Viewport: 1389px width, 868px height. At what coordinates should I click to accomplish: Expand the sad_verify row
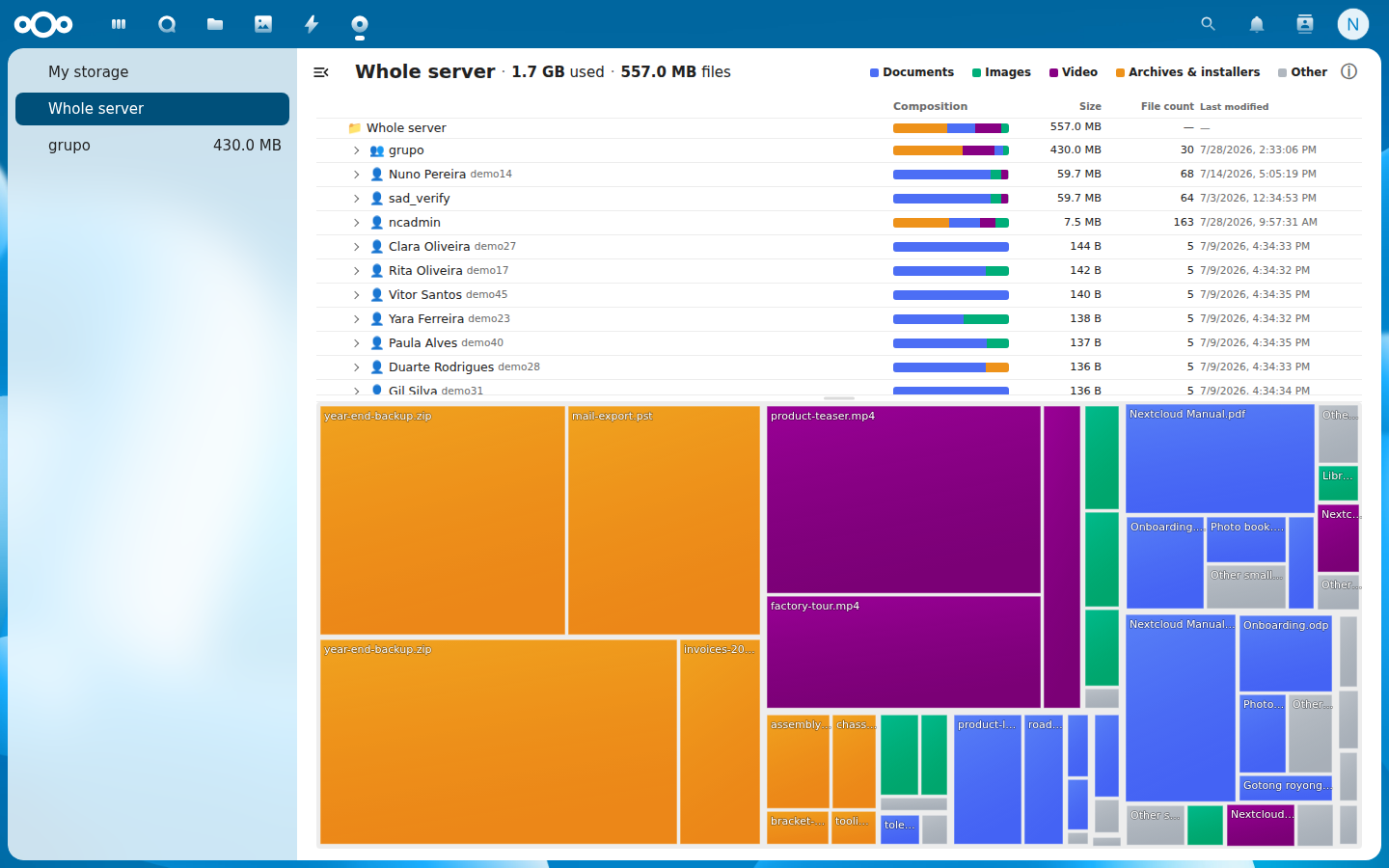pyautogui.click(x=356, y=199)
